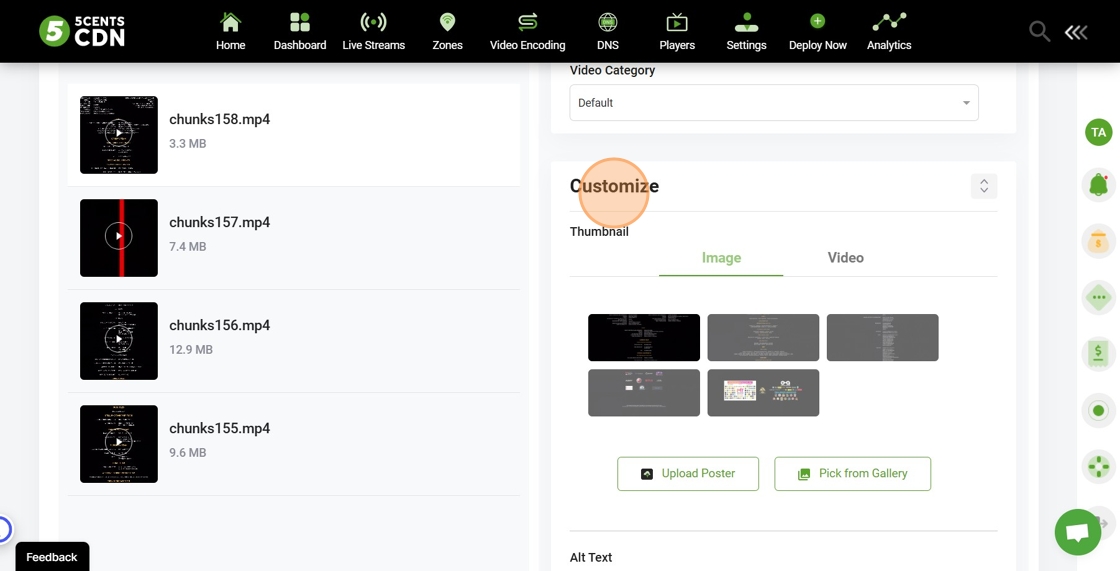The height and width of the screenshot is (571, 1120).
Task: Select the third thumbnail in the top row
Action: click(882, 337)
